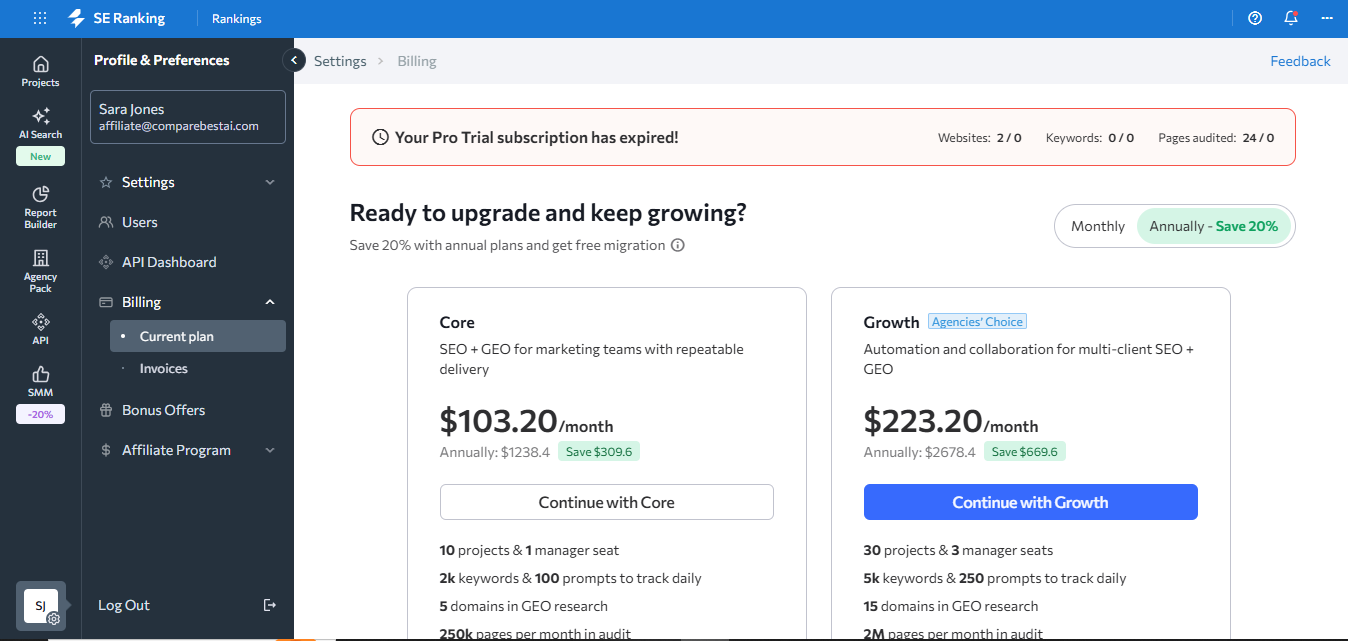
Task: Open Sara Jones account card
Action: [188, 117]
